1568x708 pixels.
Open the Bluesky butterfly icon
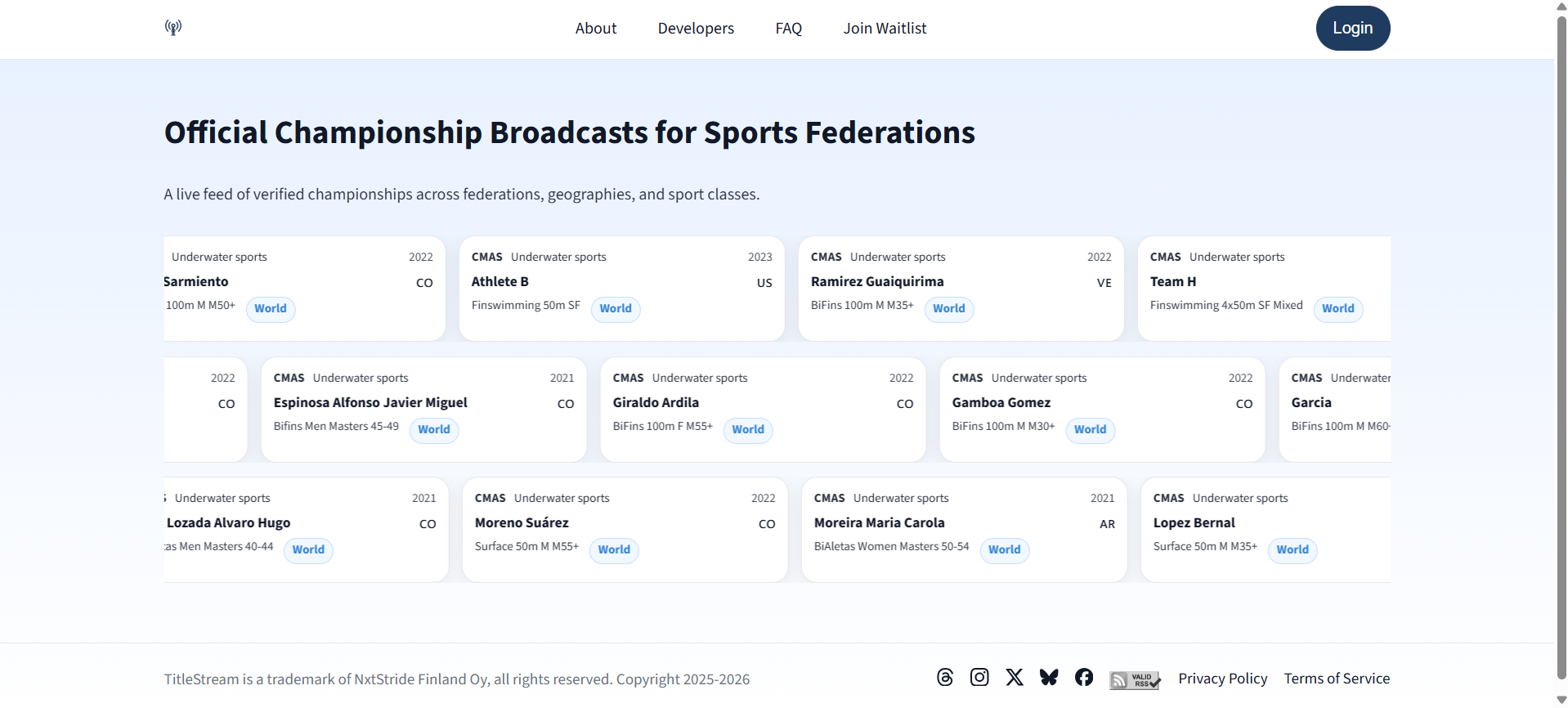tap(1049, 678)
